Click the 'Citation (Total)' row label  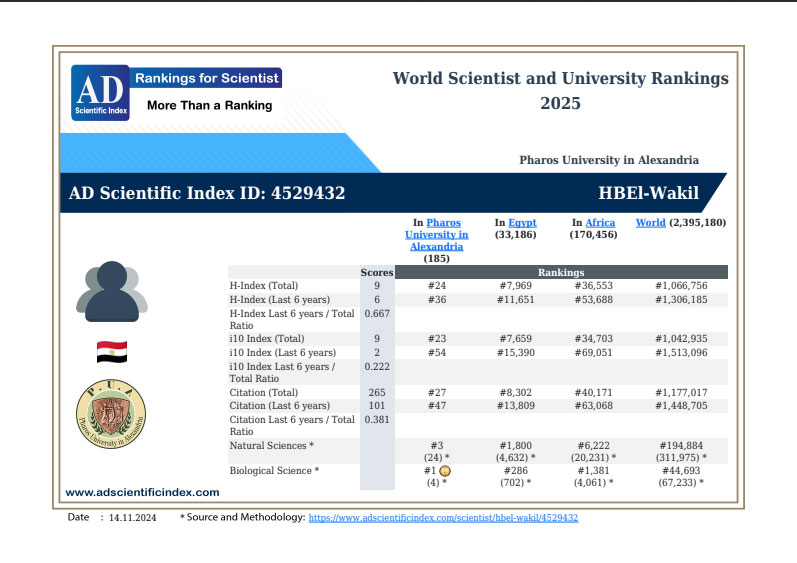point(264,392)
